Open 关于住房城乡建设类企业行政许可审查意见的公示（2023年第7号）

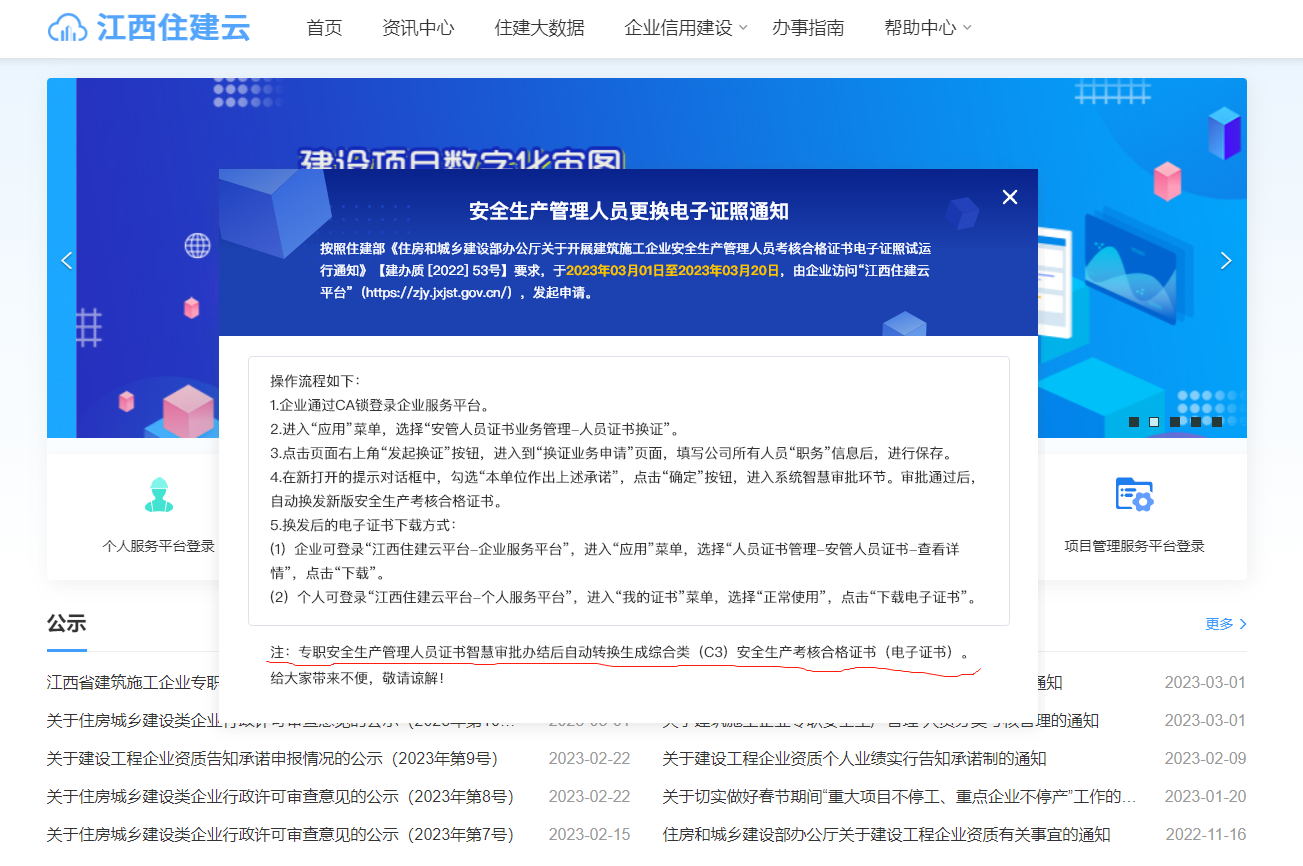tap(280, 835)
